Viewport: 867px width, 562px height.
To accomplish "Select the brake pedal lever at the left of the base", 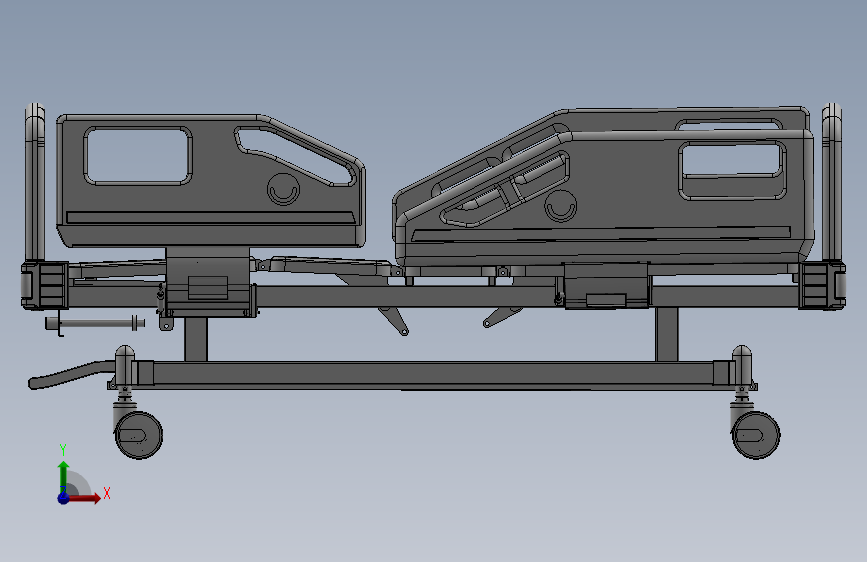I will tap(72, 374).
